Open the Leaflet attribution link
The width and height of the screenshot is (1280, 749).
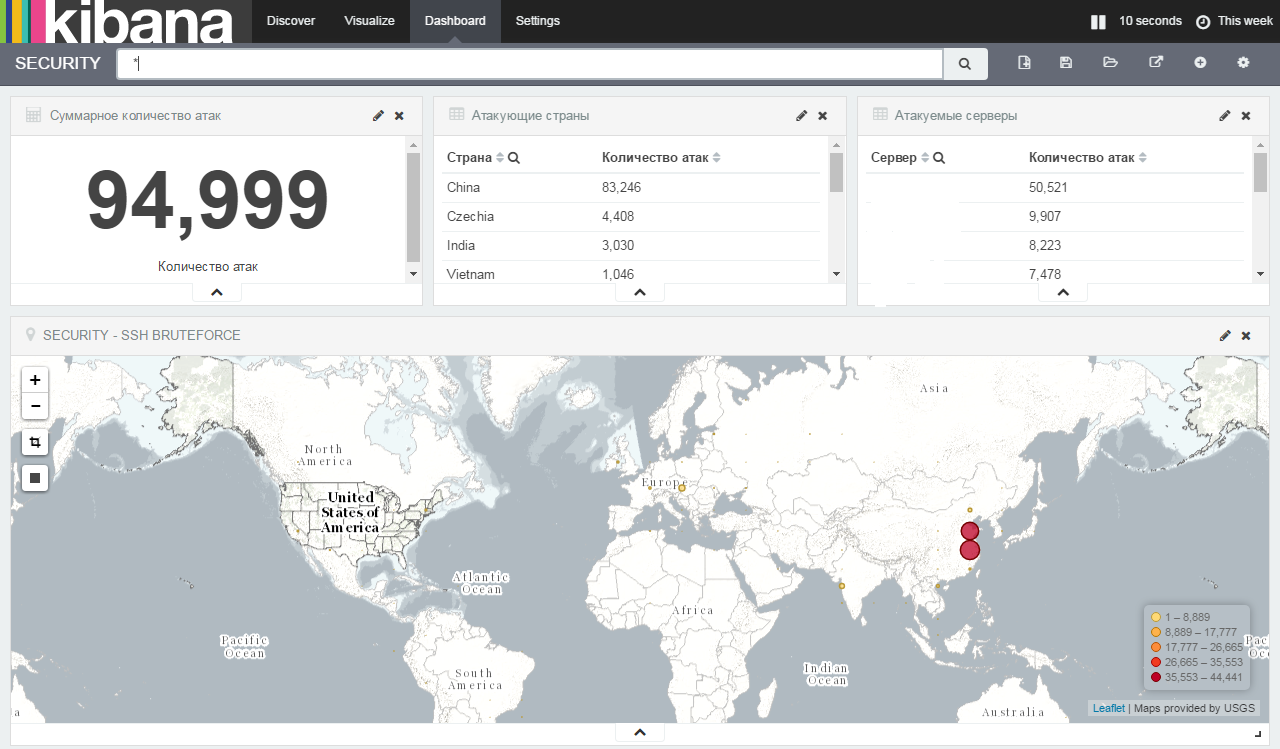click(x=1108, y=708)
